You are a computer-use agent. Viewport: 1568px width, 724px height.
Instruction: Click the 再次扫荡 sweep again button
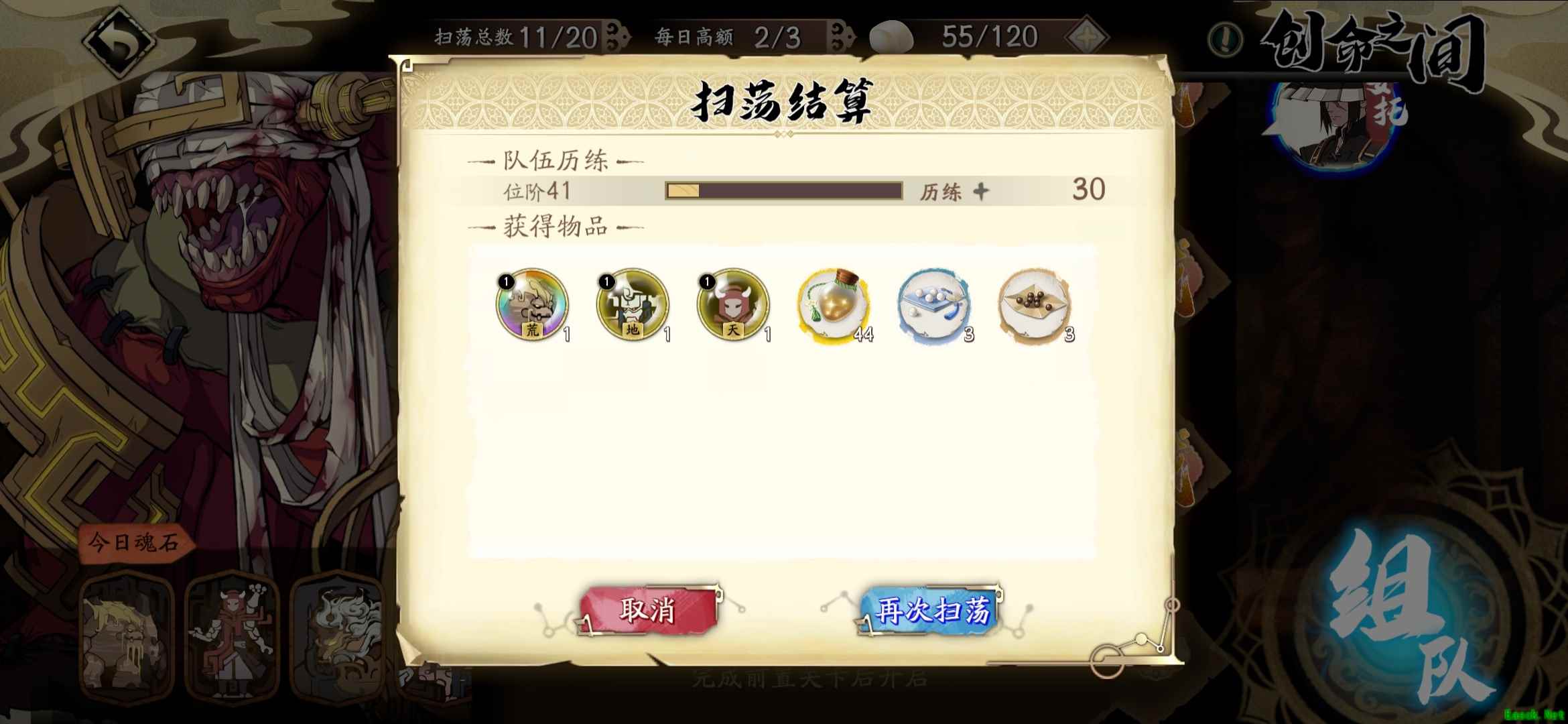tap(931, 611)
